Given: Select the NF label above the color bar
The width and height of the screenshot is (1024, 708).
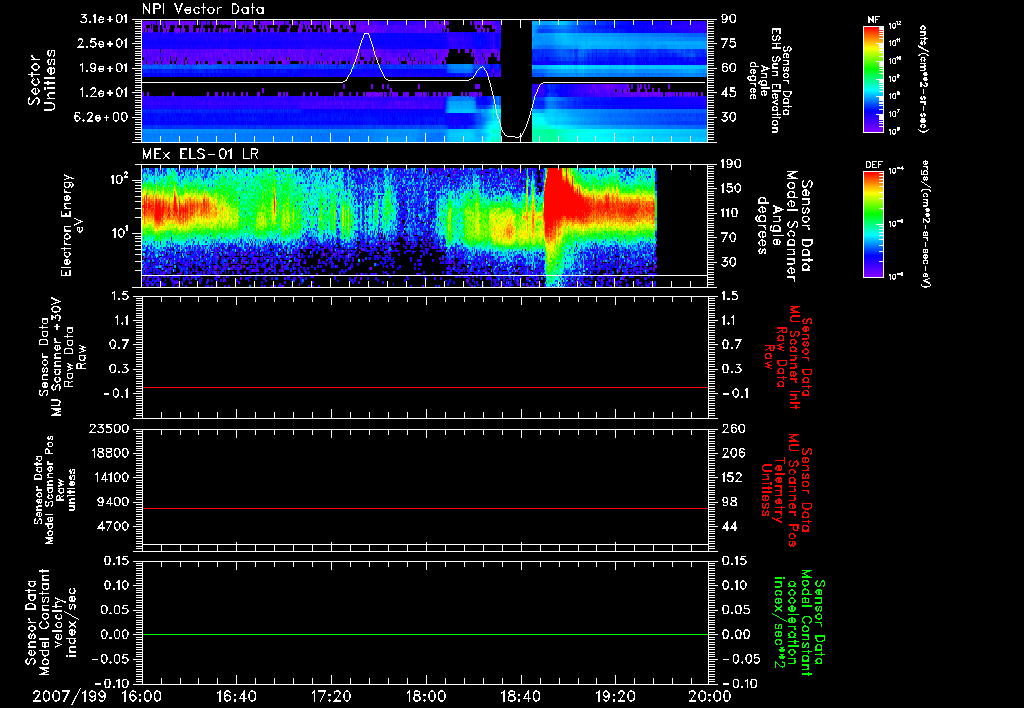Looking at the screenshot, I should pos(873,20).
